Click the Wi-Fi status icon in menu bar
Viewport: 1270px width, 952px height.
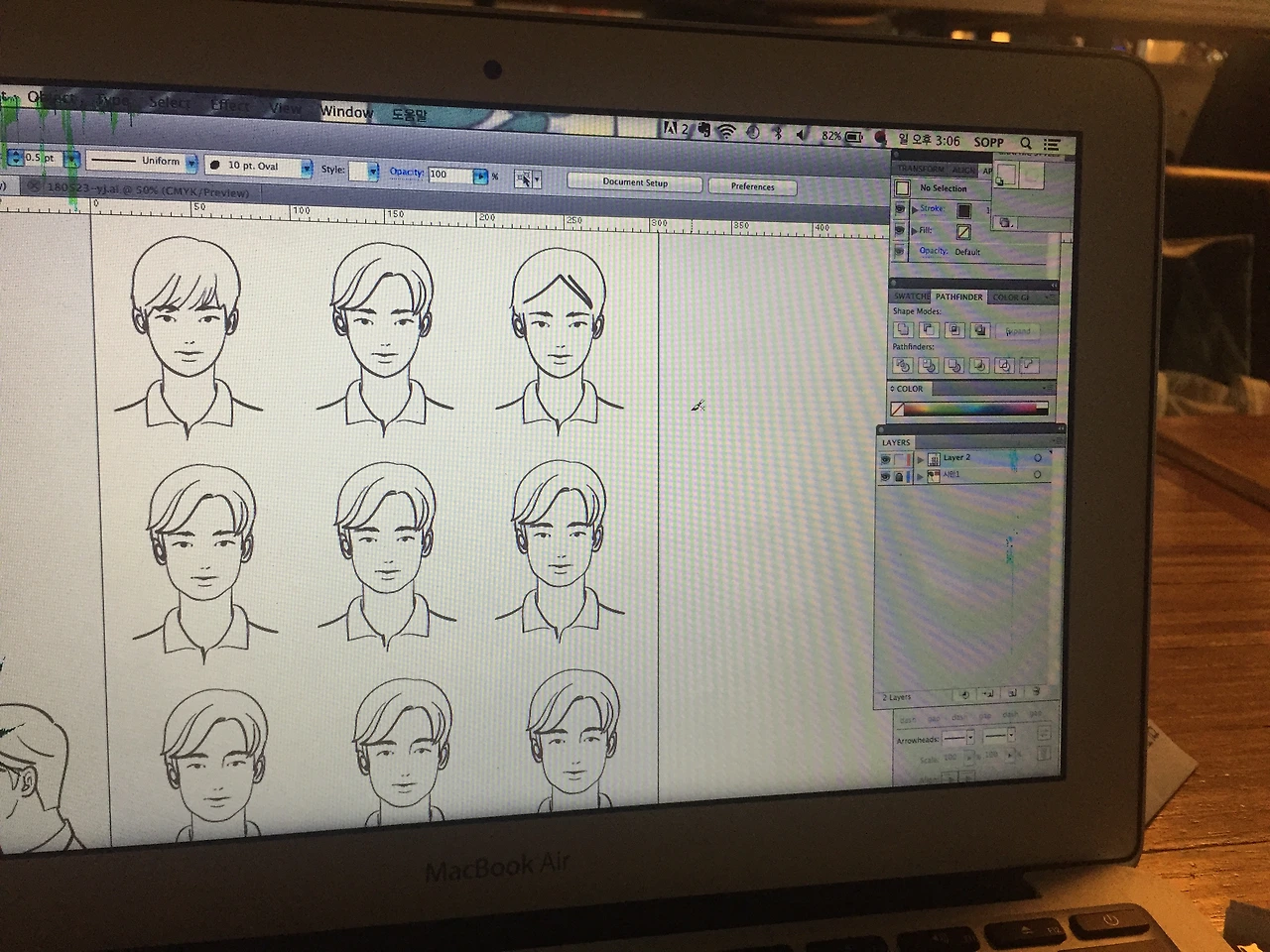point(727,131)
